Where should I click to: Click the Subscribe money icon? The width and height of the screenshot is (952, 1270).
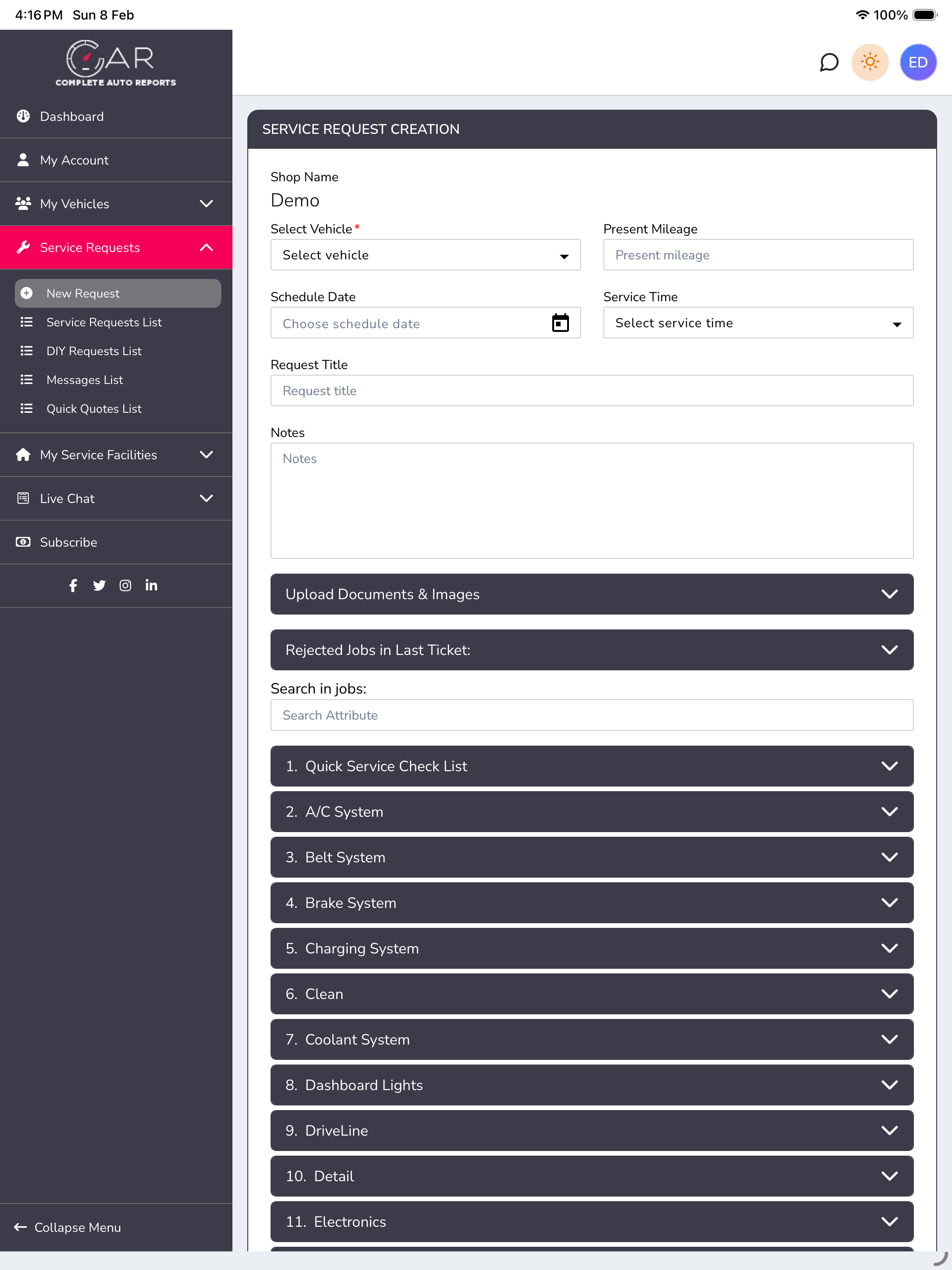coord(23,542)
